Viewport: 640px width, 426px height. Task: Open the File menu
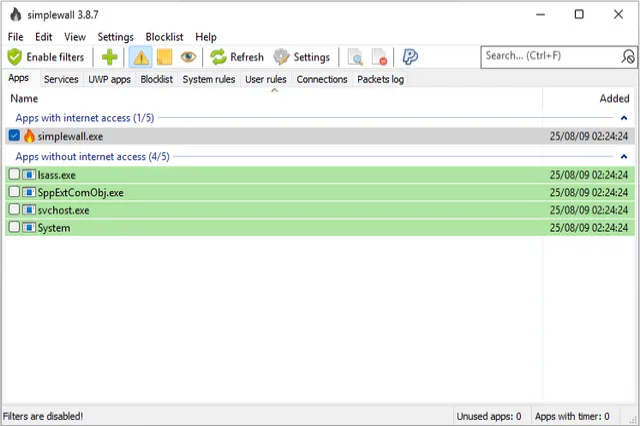coord(16,37)
